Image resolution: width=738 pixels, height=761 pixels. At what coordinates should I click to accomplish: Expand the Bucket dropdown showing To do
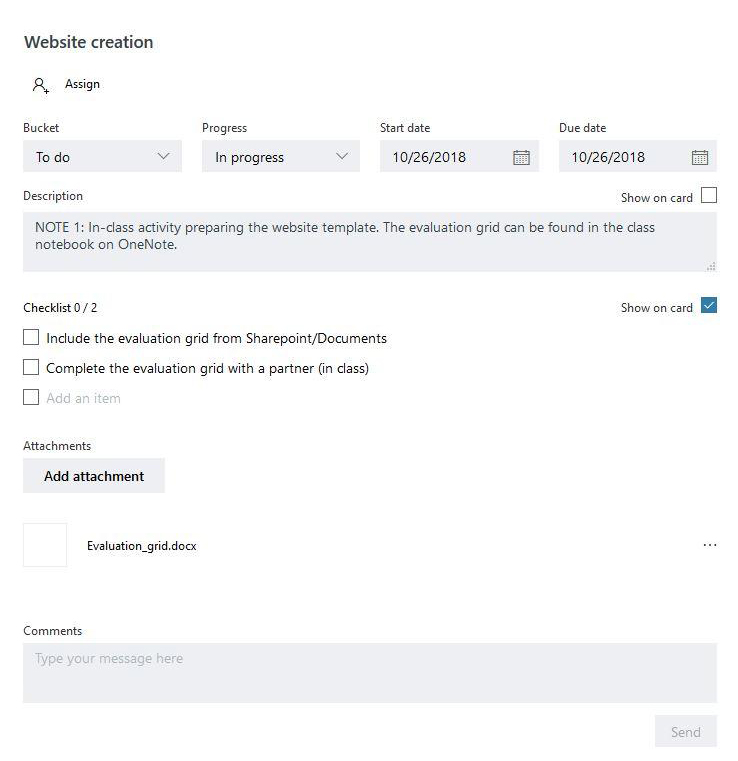102,156
